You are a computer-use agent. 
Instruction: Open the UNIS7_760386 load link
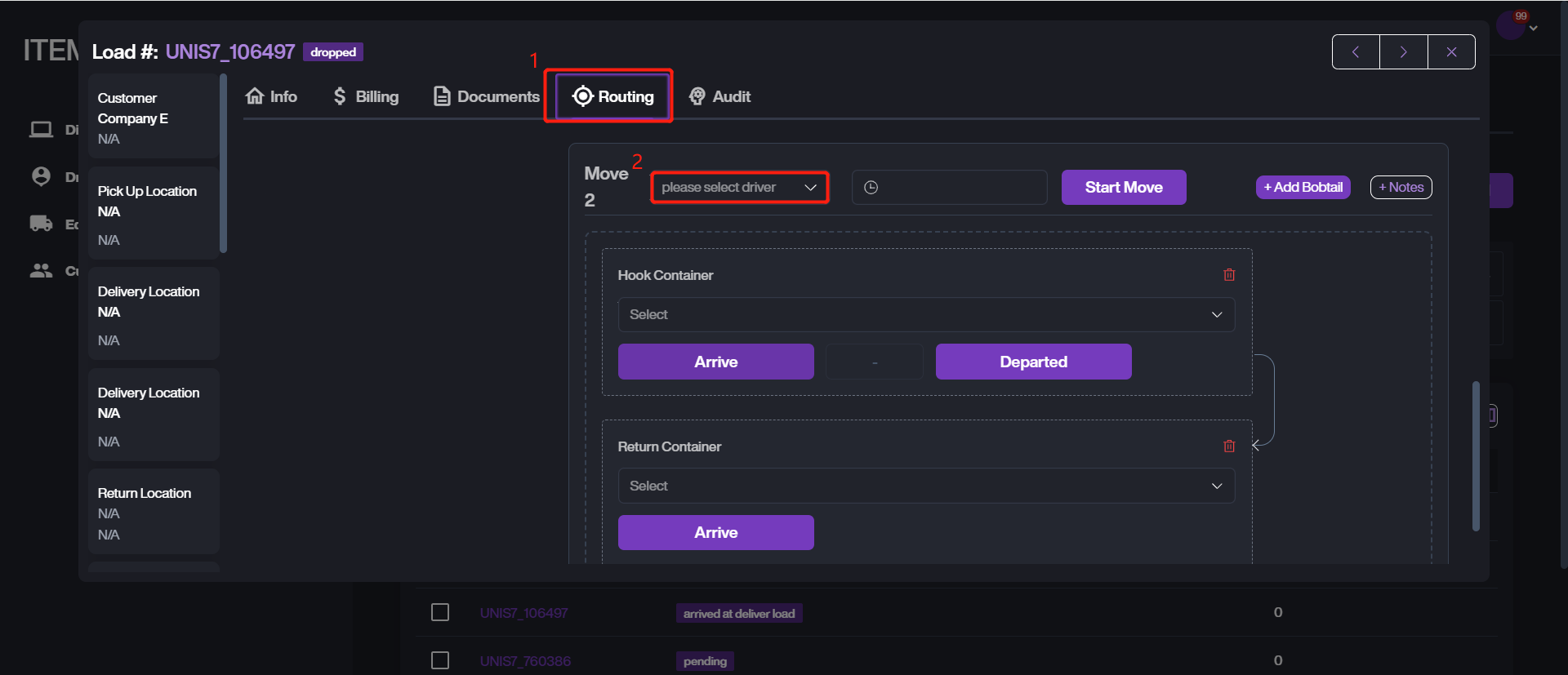tap(525, 661)
